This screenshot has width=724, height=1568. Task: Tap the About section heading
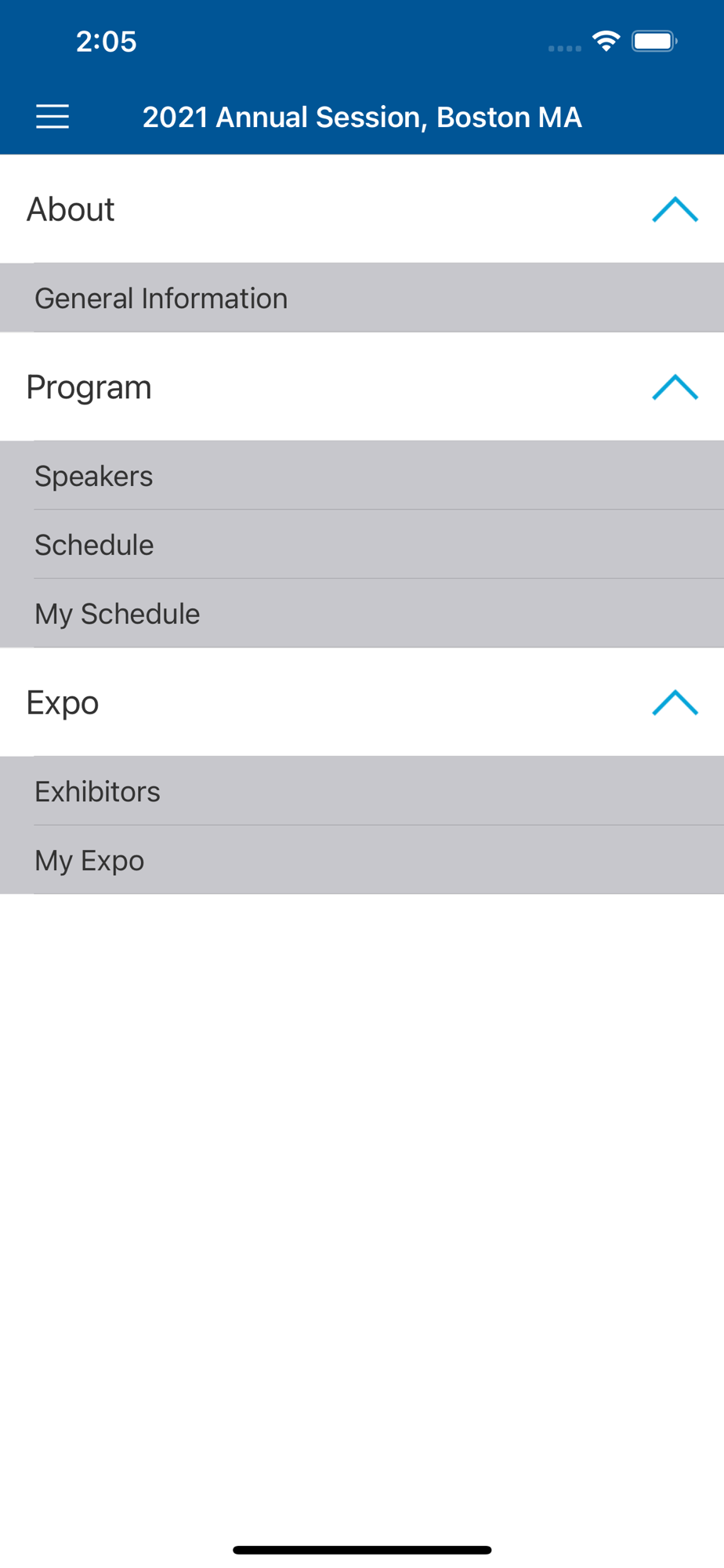coord(71,209)
